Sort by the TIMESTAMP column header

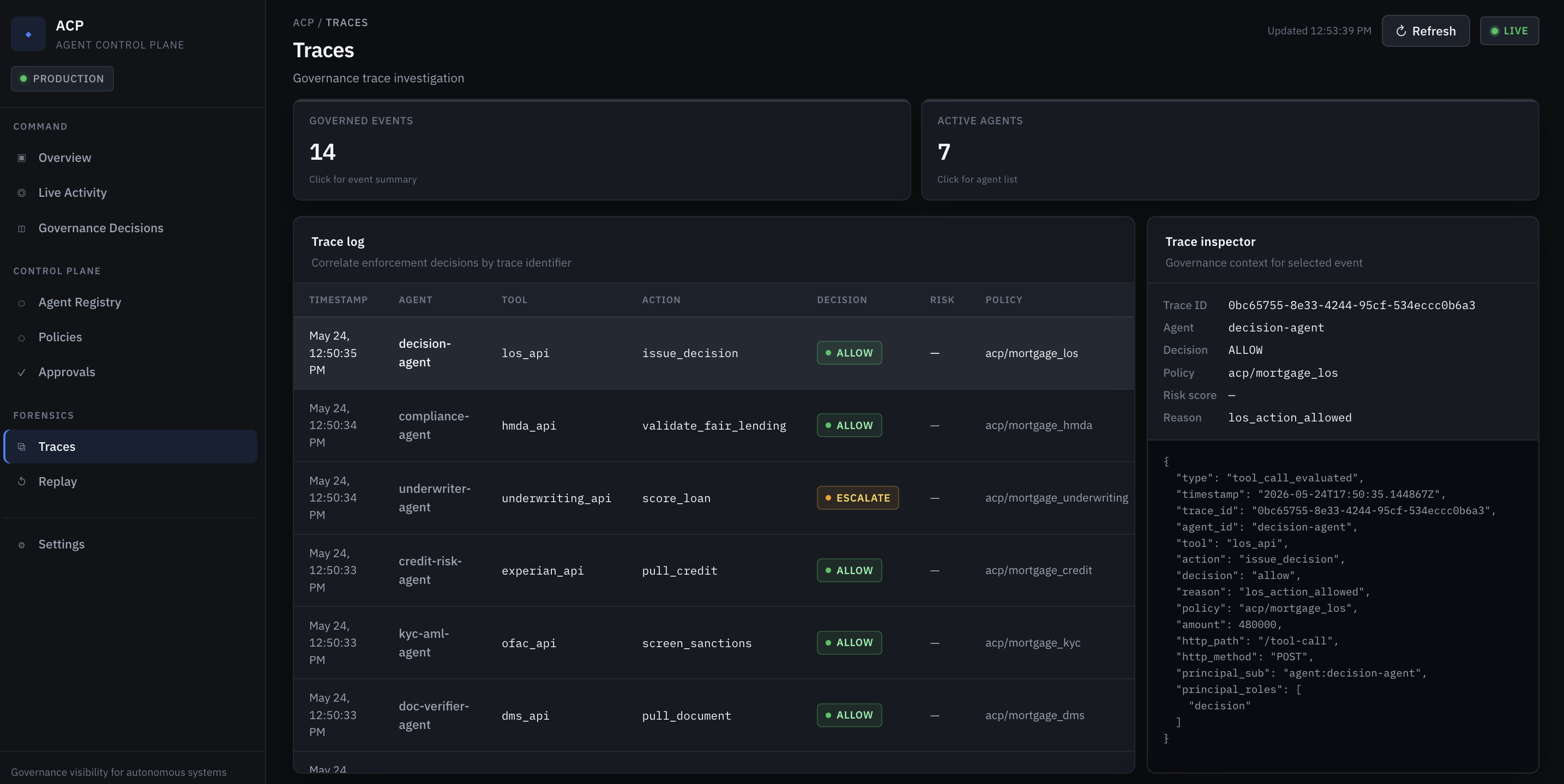point(338,300)
